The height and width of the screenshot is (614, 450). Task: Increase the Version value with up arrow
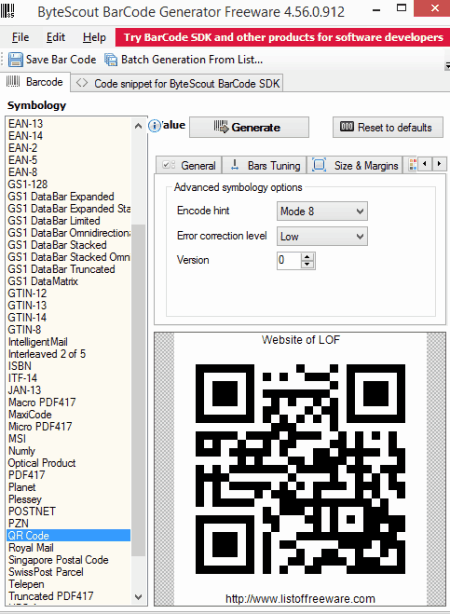coord(307,257)
